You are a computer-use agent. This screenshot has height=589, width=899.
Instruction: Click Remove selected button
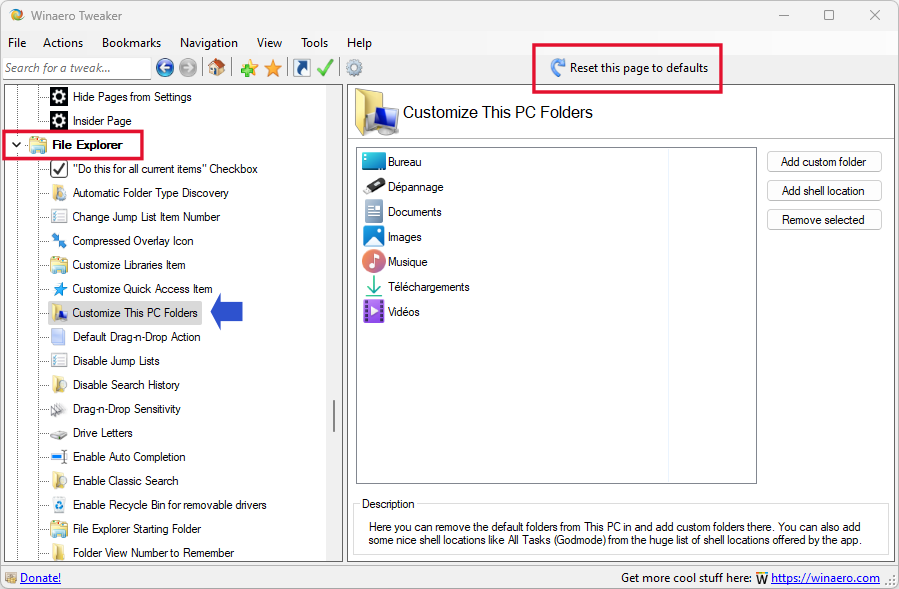tap(824, 220)
